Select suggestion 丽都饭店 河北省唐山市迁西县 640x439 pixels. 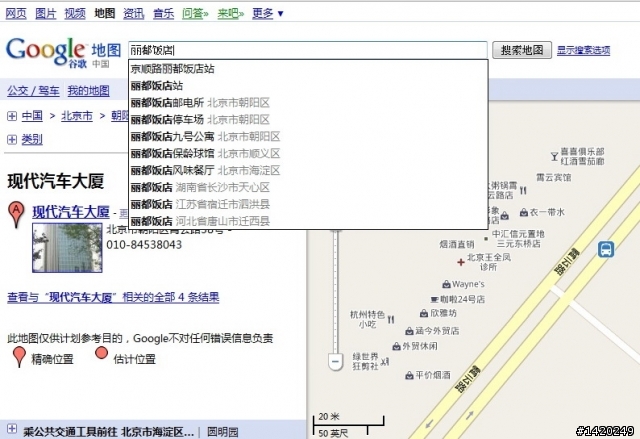pyautogui.click(x=308, y=221)
